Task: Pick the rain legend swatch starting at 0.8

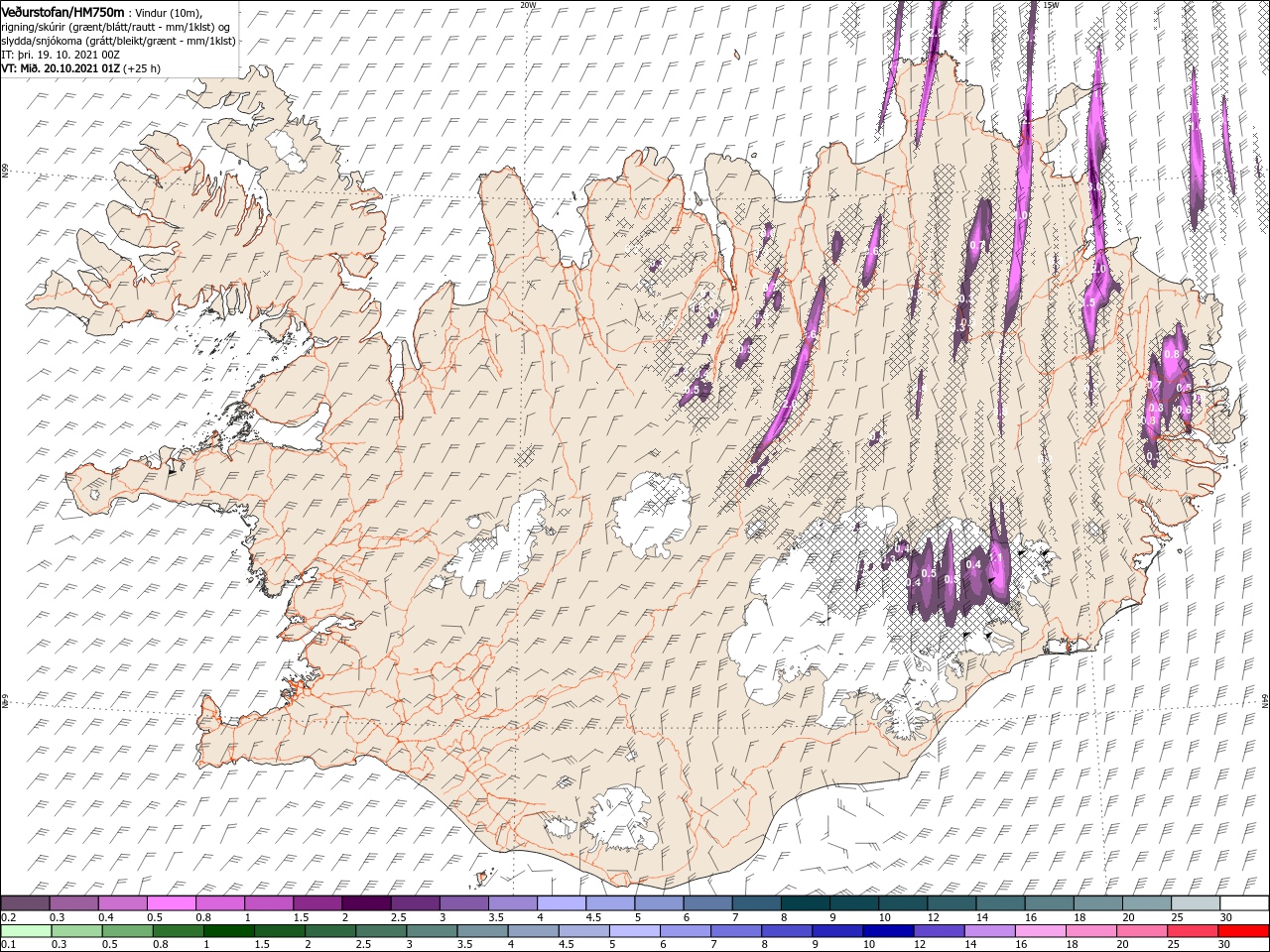Action: pos(179,931)
